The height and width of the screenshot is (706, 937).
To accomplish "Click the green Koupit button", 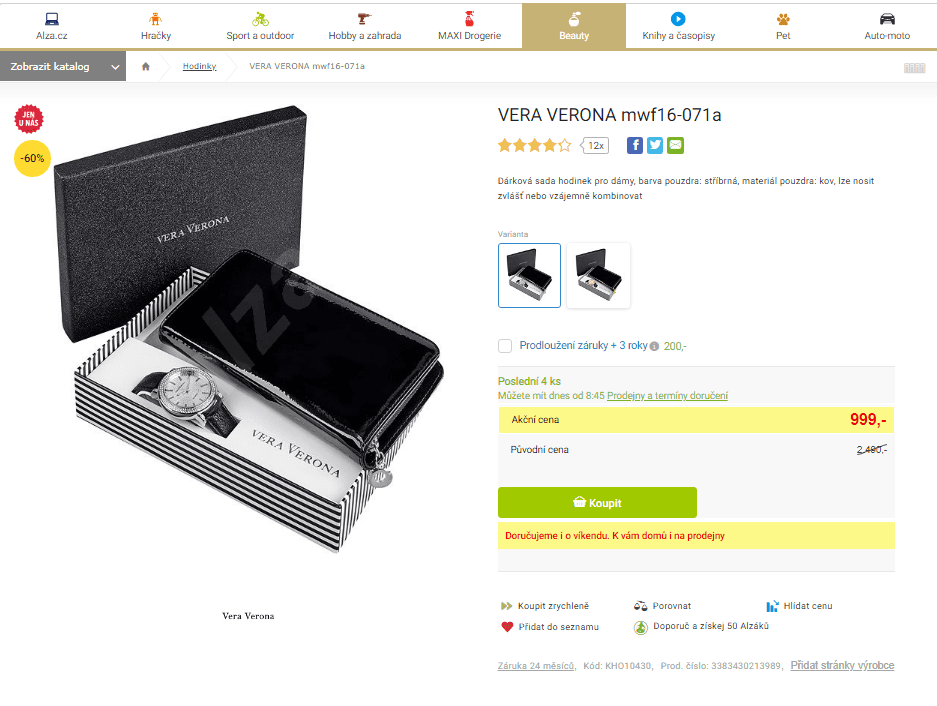I will click(x=597, y=503).
